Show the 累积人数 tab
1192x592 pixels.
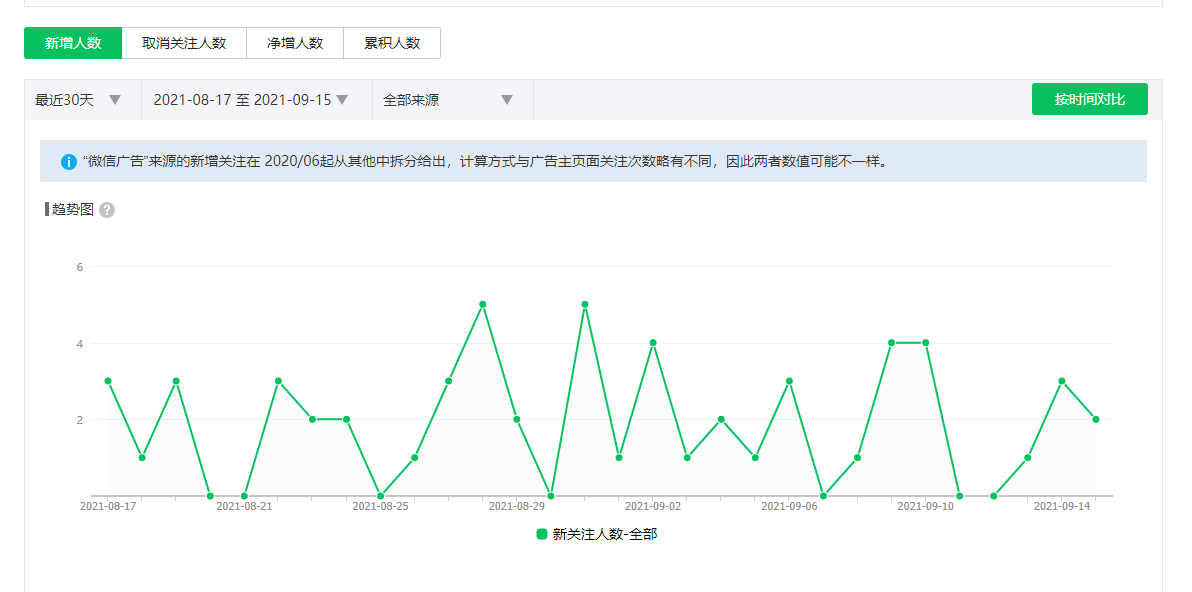tap(392, 43)
